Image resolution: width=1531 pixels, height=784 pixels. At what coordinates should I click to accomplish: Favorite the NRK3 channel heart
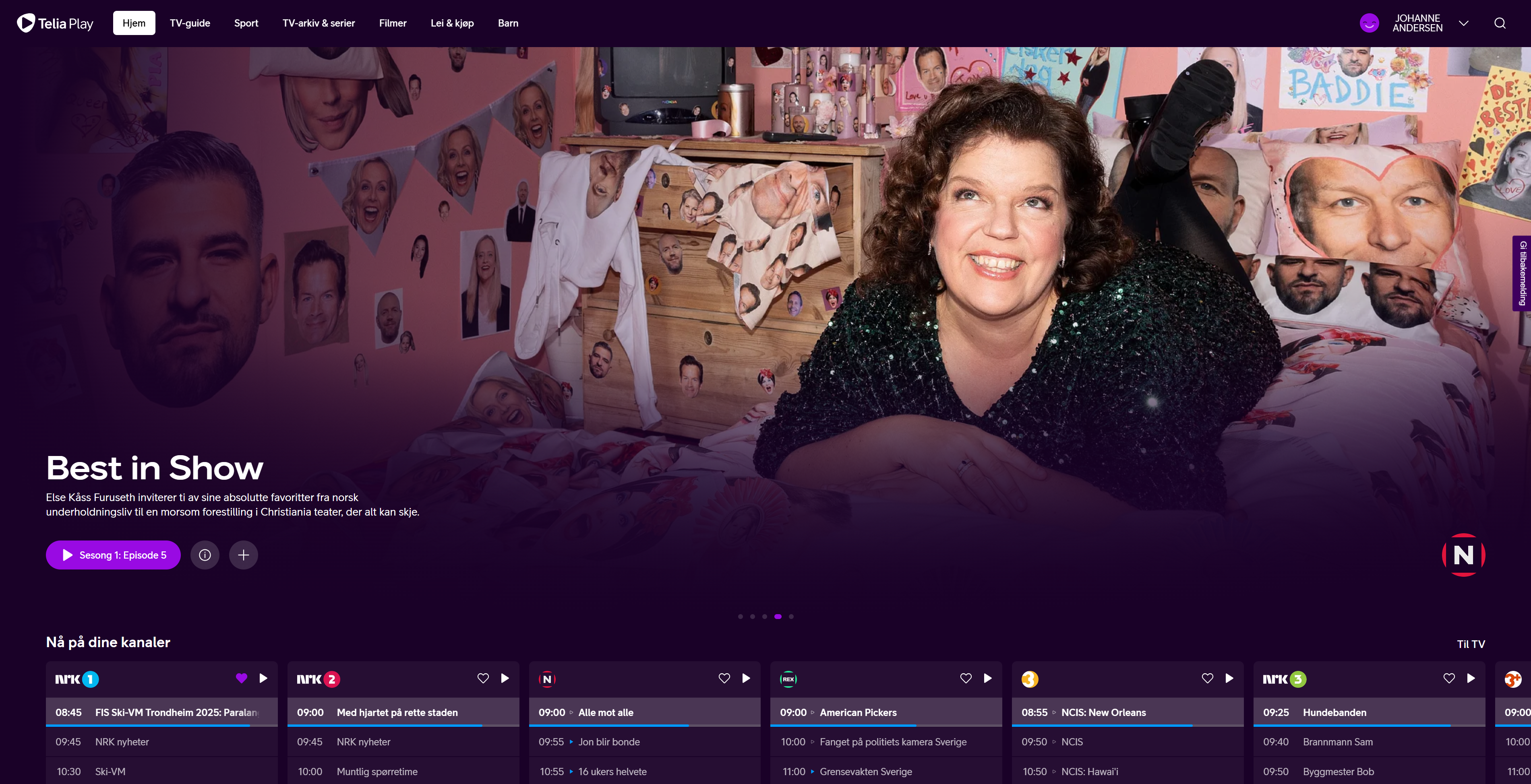(1449, 678)
